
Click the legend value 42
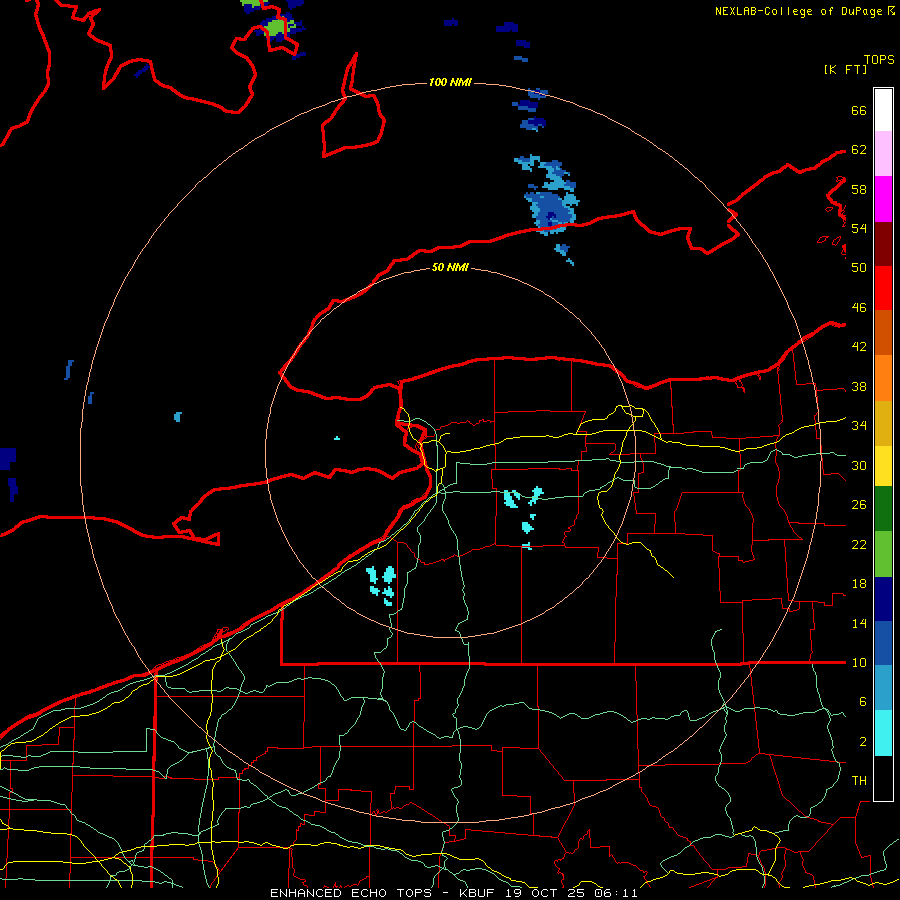point(859,347)
